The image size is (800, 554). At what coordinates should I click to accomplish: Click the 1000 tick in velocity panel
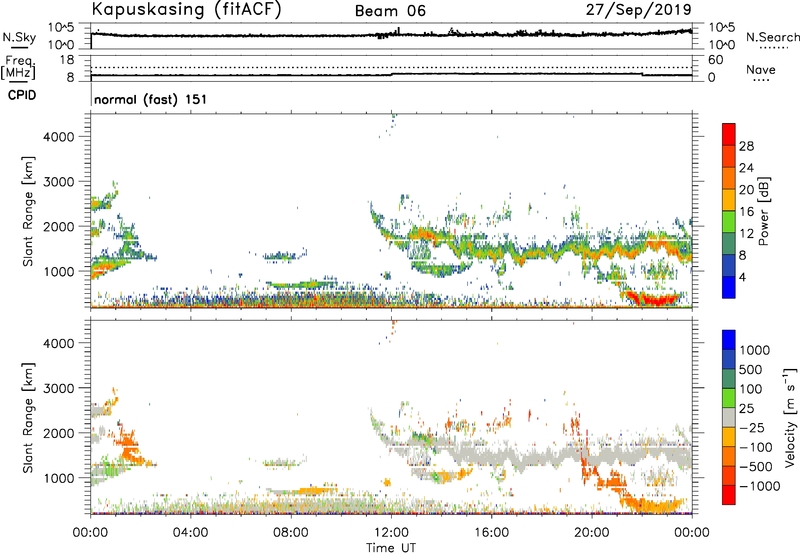pos(58,478)
